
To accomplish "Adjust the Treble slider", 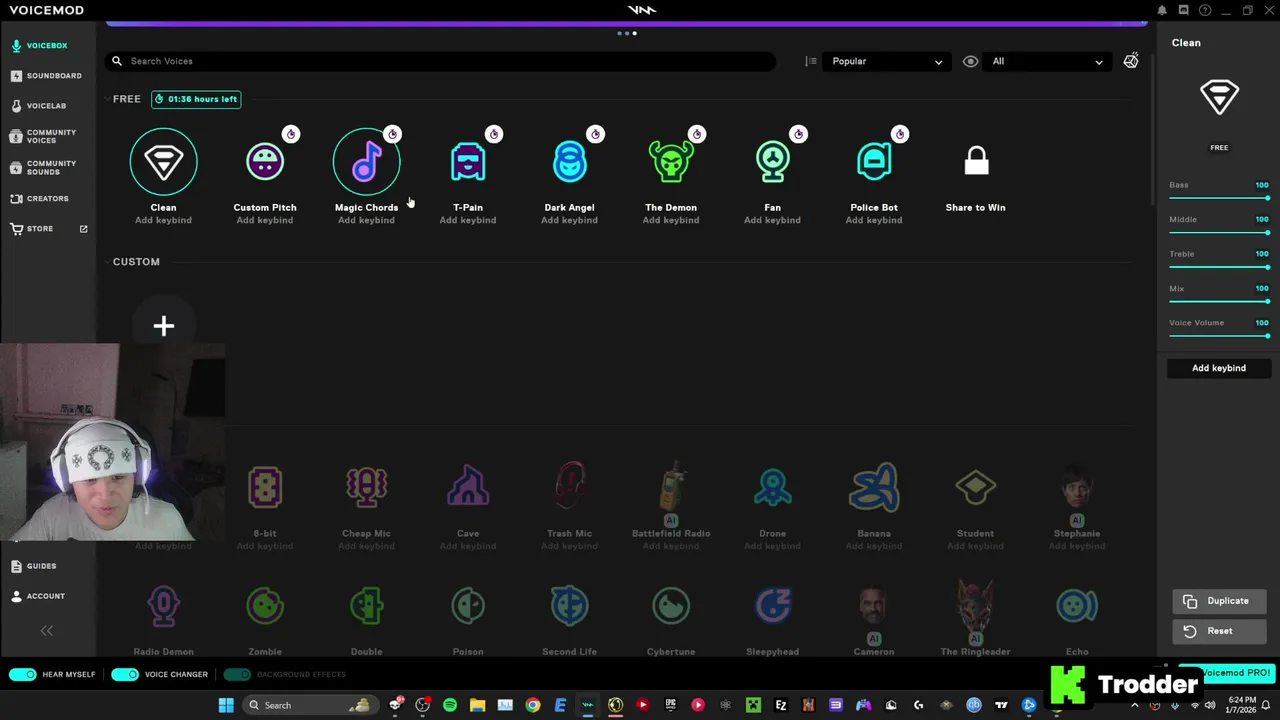I will pyautogui.click(x=1219, y=267).
